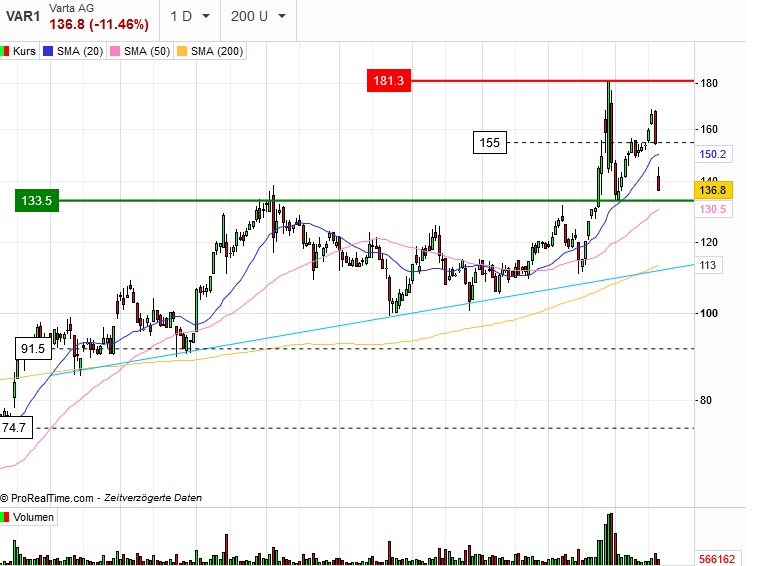
Task: Click the red-green Kurs color icon
Action: pos(5,51)
